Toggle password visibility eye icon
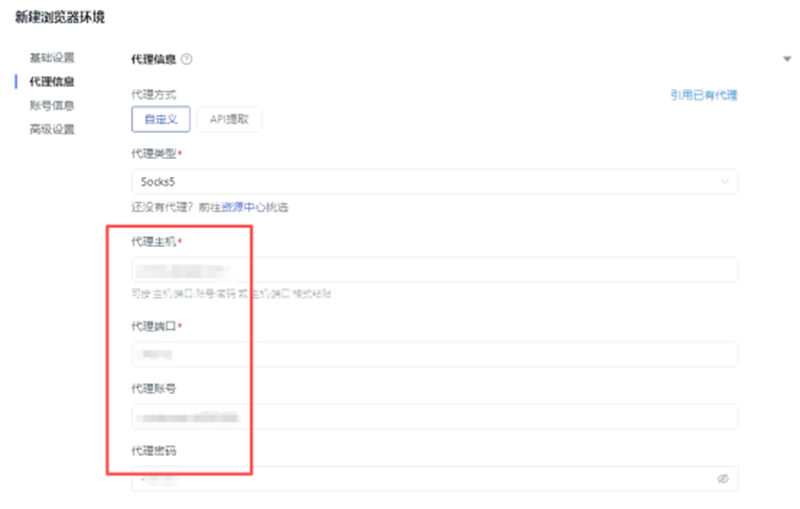The image size is (800, 509). tap(723, 479)
